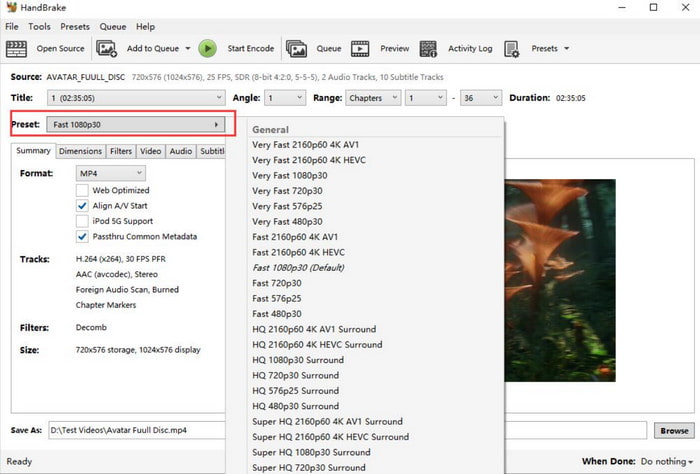The image size is (700, 474).
Task: Open the start chapter dropdown showing 1
Action: [426, 98]
